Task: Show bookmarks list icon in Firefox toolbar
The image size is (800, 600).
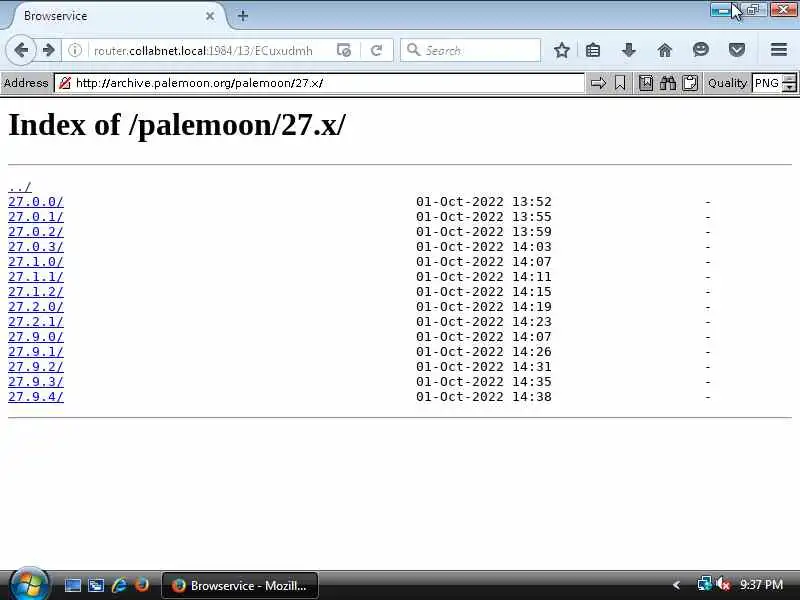Action: (x=593, y=50)
